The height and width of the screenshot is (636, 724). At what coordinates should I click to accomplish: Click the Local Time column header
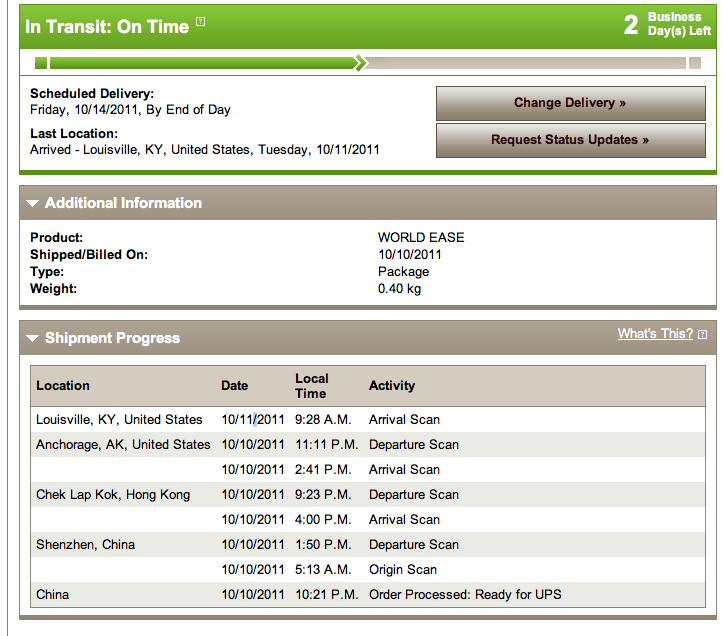(x=312, y=386)
